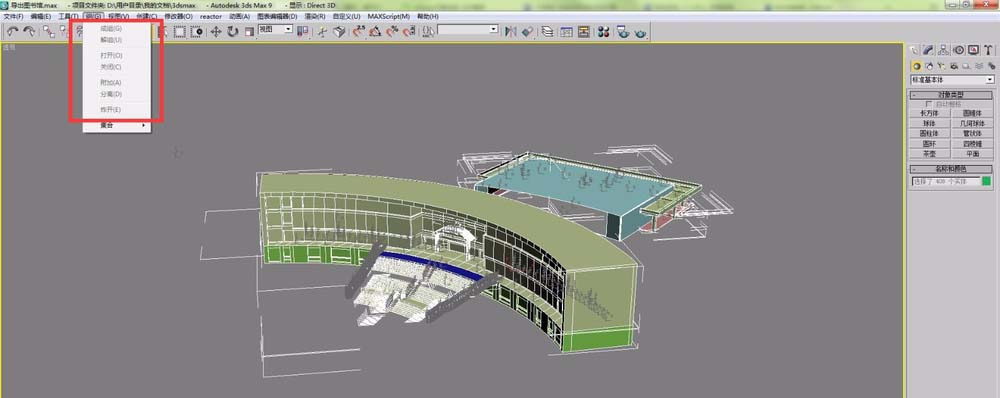Select the Systems category icon
This screenshot has height=398, width=1000.
point(991,66)
